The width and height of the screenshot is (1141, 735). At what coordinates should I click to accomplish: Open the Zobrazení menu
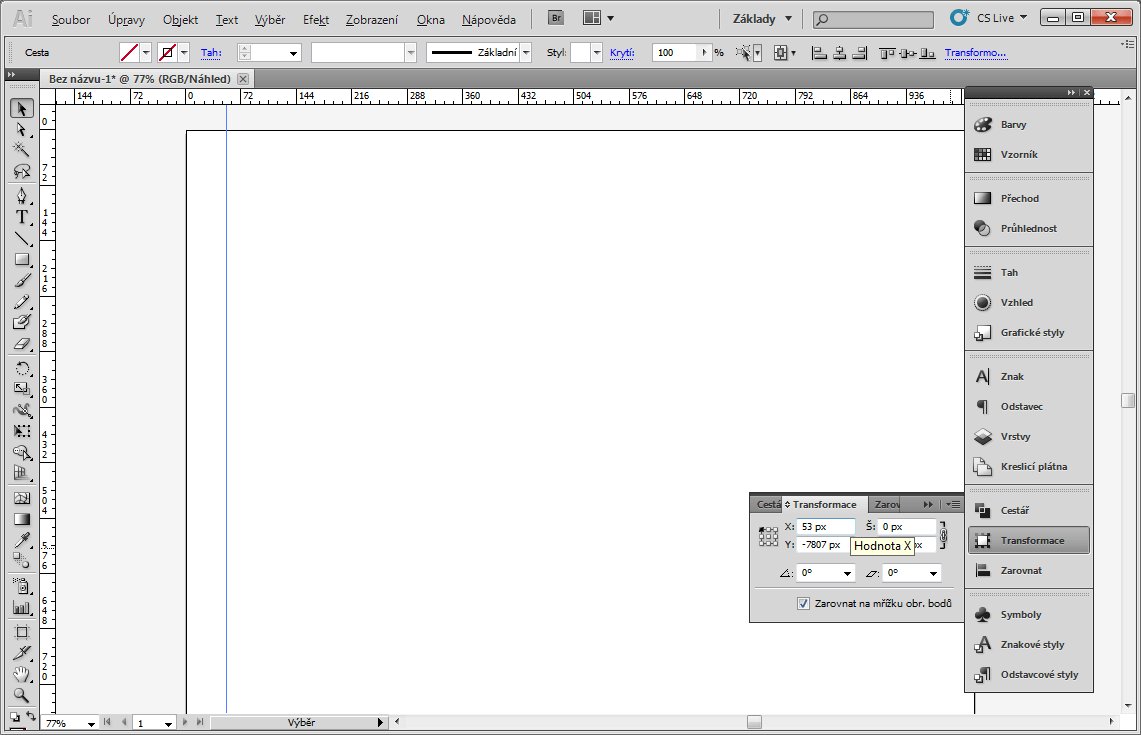(x=372, y=20)
